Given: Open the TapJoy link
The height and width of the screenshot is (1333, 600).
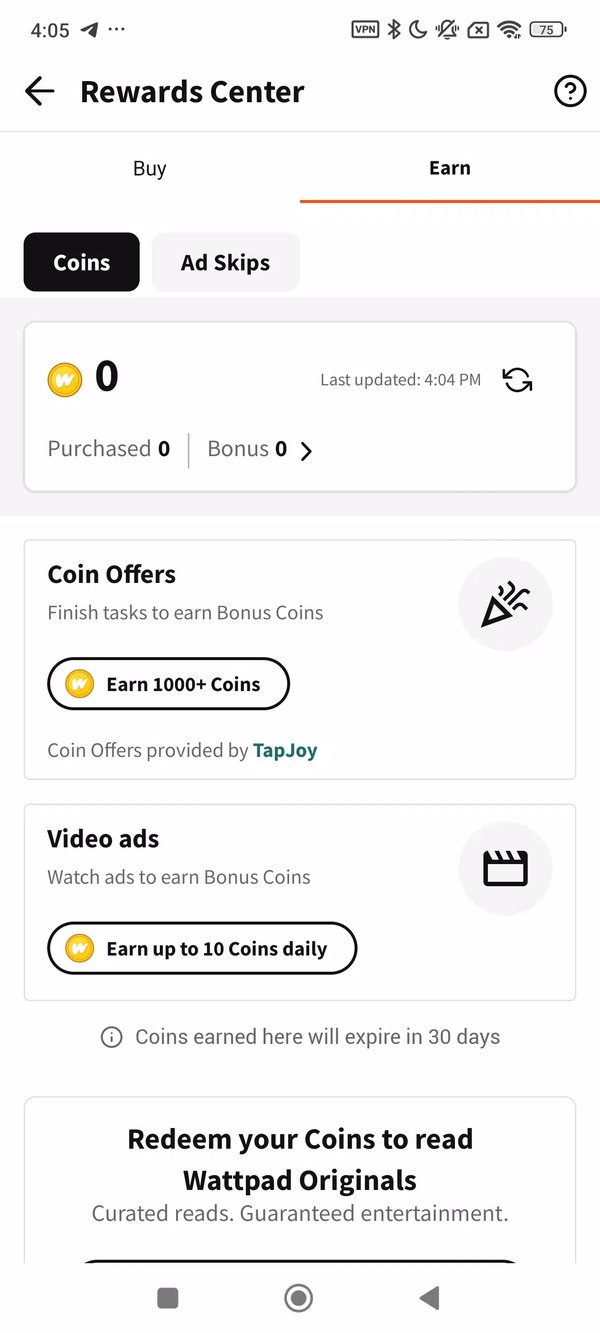Looking at the screenshot, I should click(x=285, y=750).
